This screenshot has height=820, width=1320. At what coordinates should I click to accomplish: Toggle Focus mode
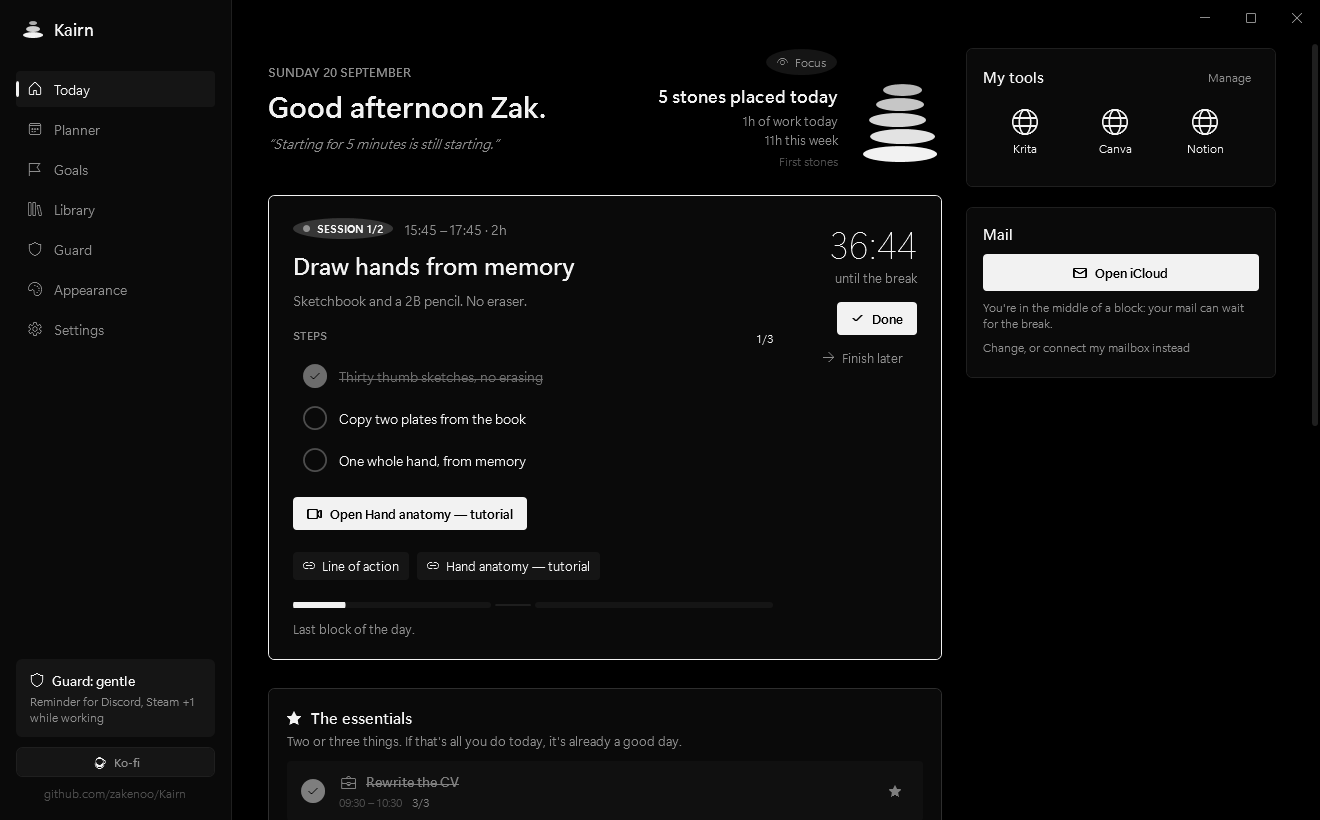tap(801, 62)
